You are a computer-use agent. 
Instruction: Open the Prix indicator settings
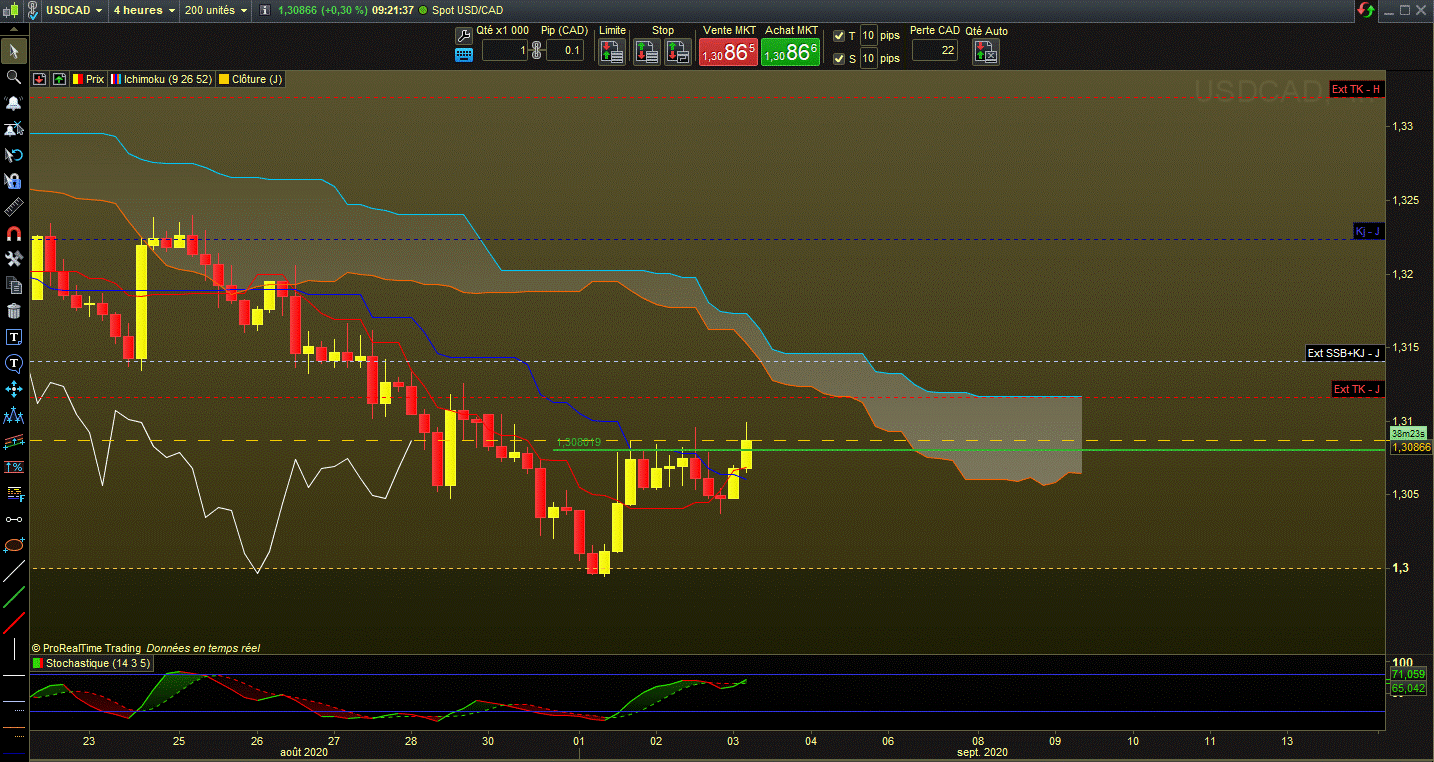[x=87, y=79]
